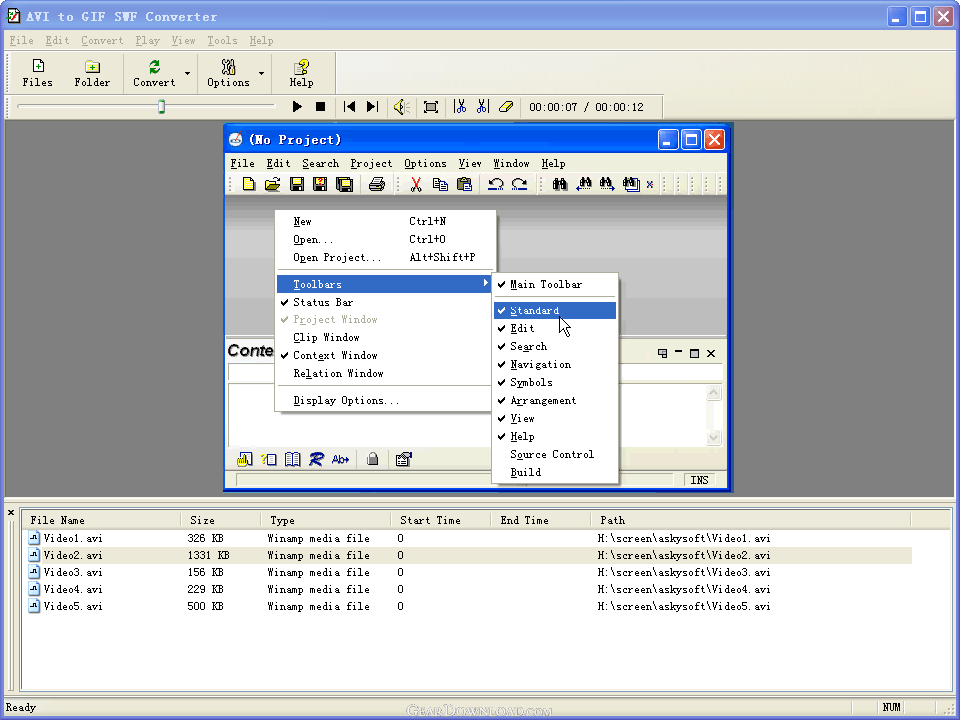Uncheck the Standard toolbar item
This screenshot has height=720, width=960.
(x=555, y=310)
